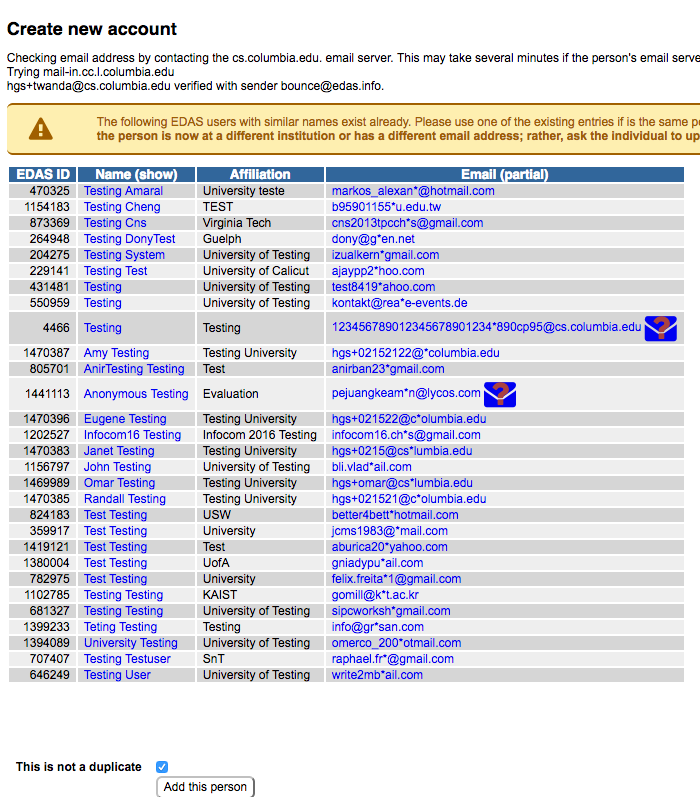
Task: Toggle the 'This is not a duplicate' checkbox
Action: click(x=162, y=767)
